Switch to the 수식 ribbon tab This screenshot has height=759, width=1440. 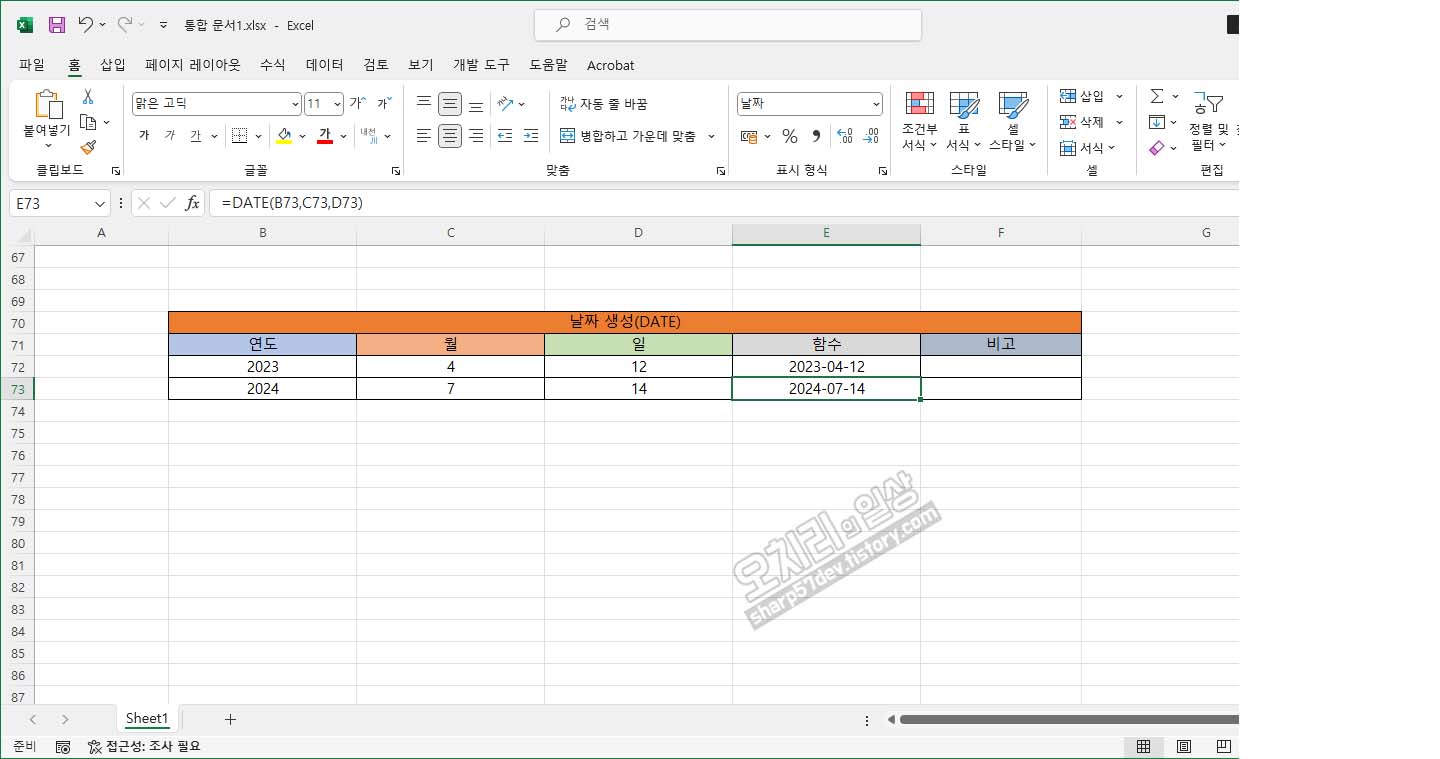(273, 65)
